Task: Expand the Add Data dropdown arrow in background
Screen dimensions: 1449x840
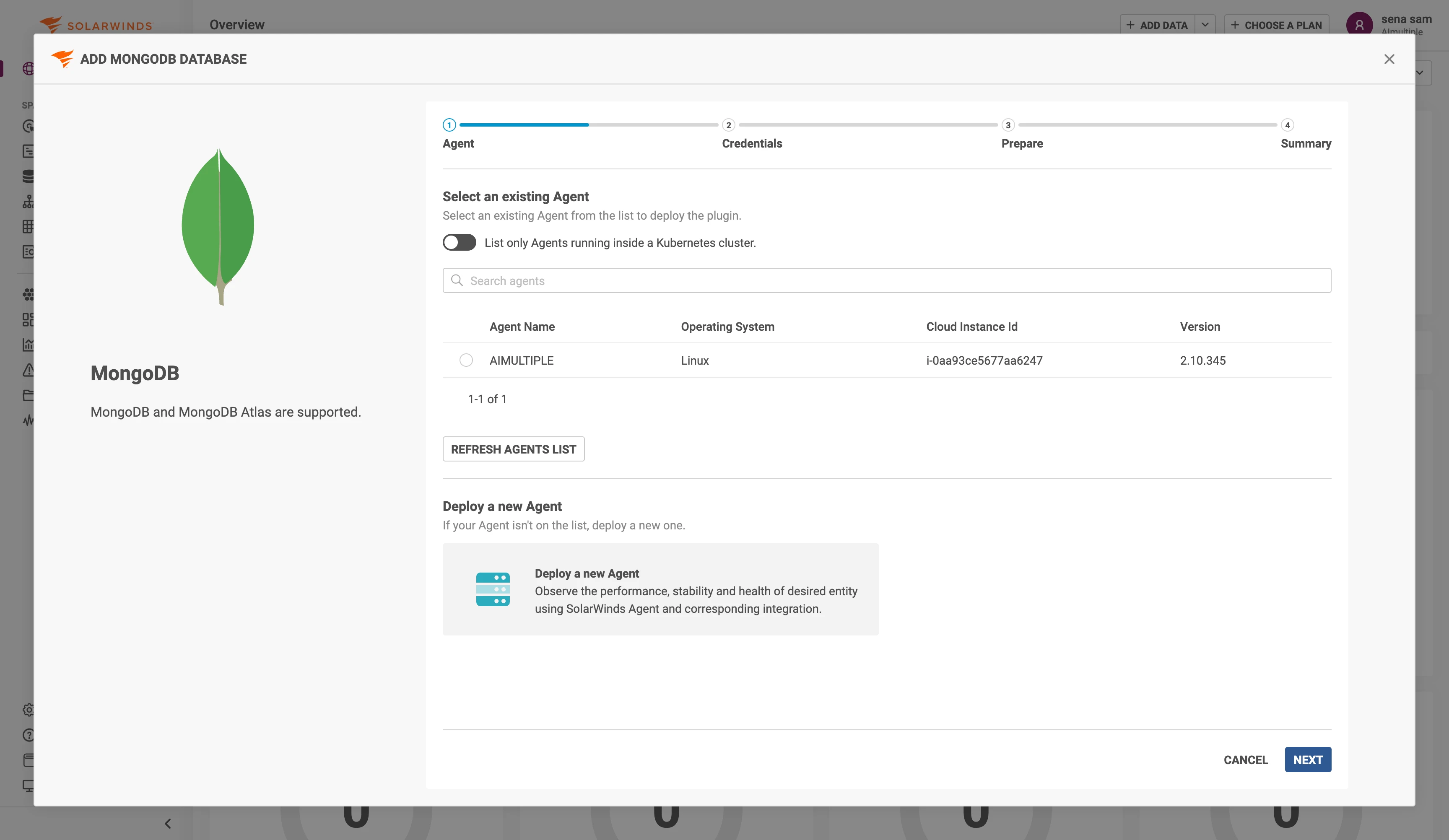Action: point(1205,24)
